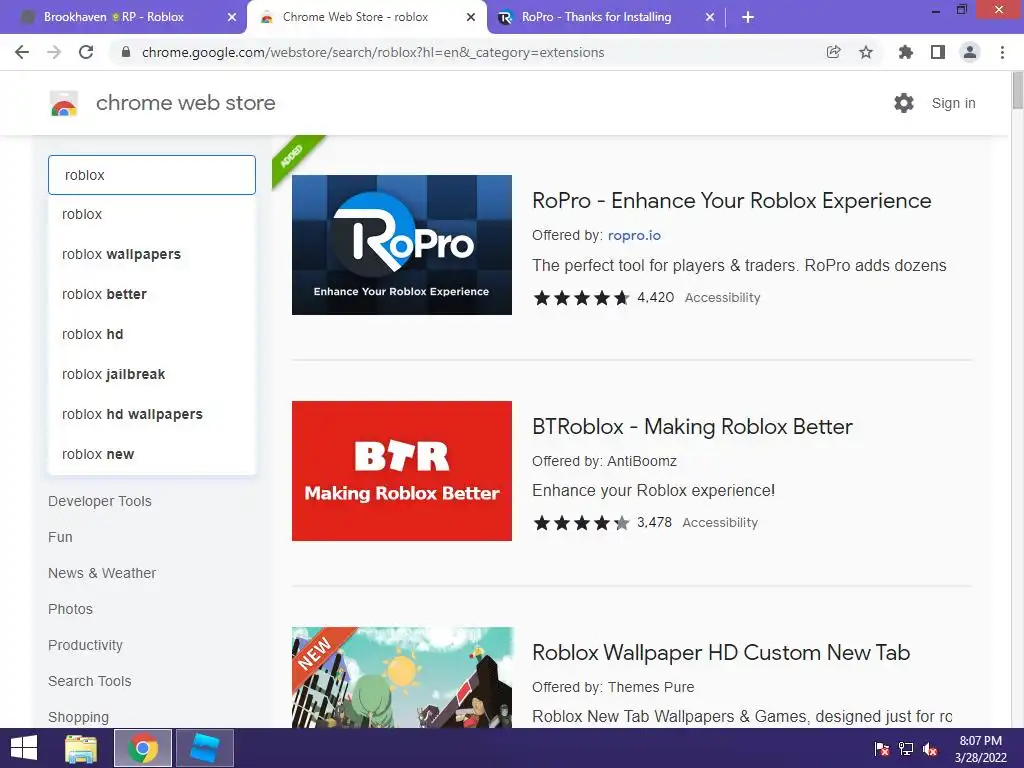The height and width of the screenshot is (768, 1024).
Task: Click the lock icon in address bar
Action: click(x=126, y=52)
